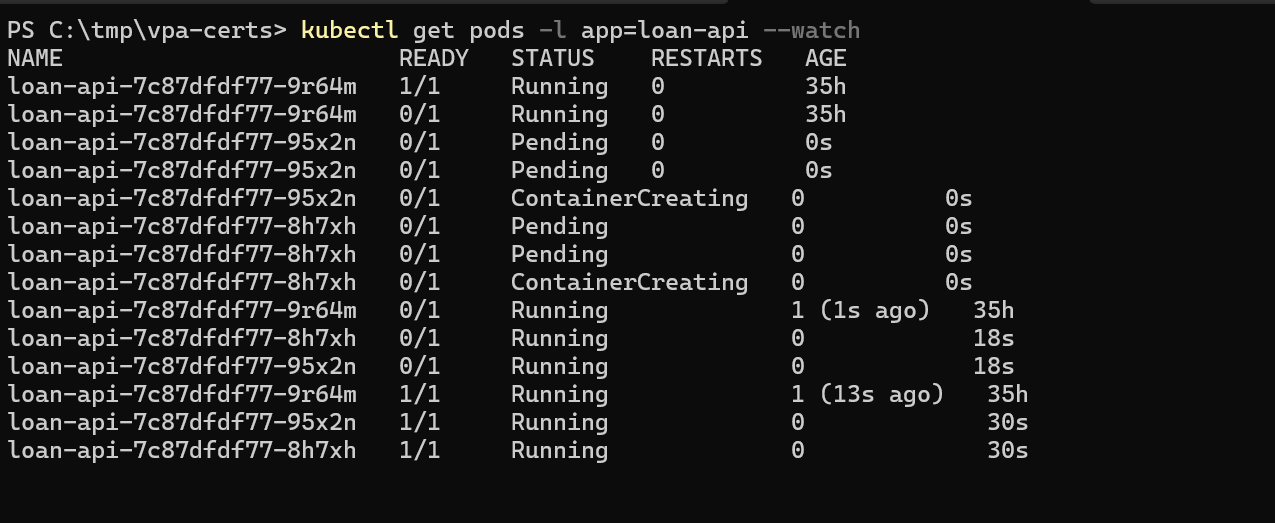Viewport: 1275px width, 523px height.
Task: Click the 1/1 ready value in the first row
Action: [x=419, y=87]
